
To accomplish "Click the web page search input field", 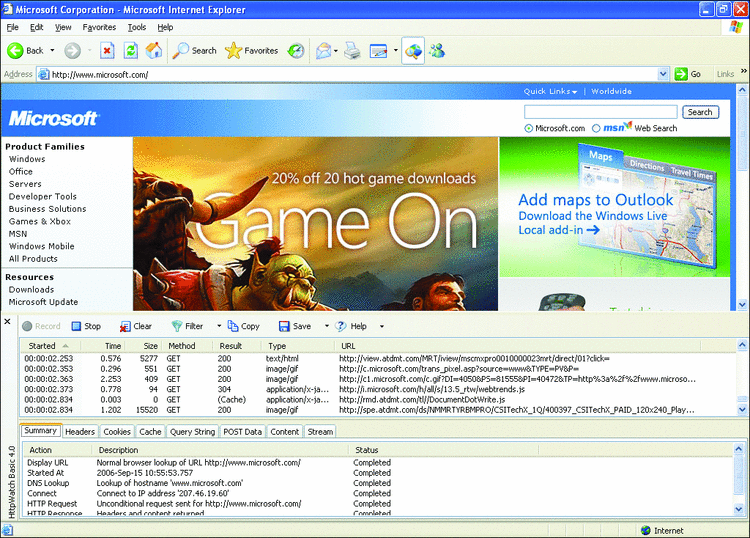I will [600, 112].
